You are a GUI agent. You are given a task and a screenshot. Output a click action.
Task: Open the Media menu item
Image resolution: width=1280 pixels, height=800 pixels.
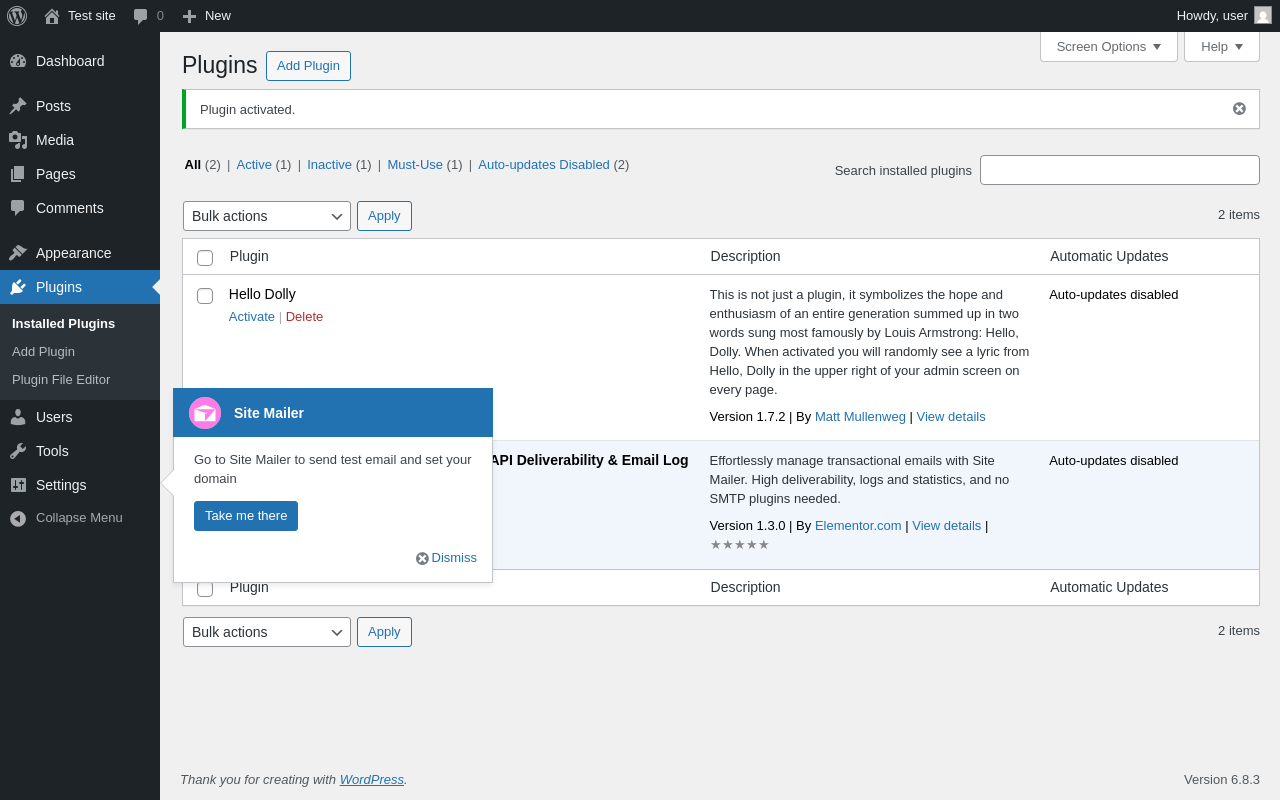coord(80,140)
